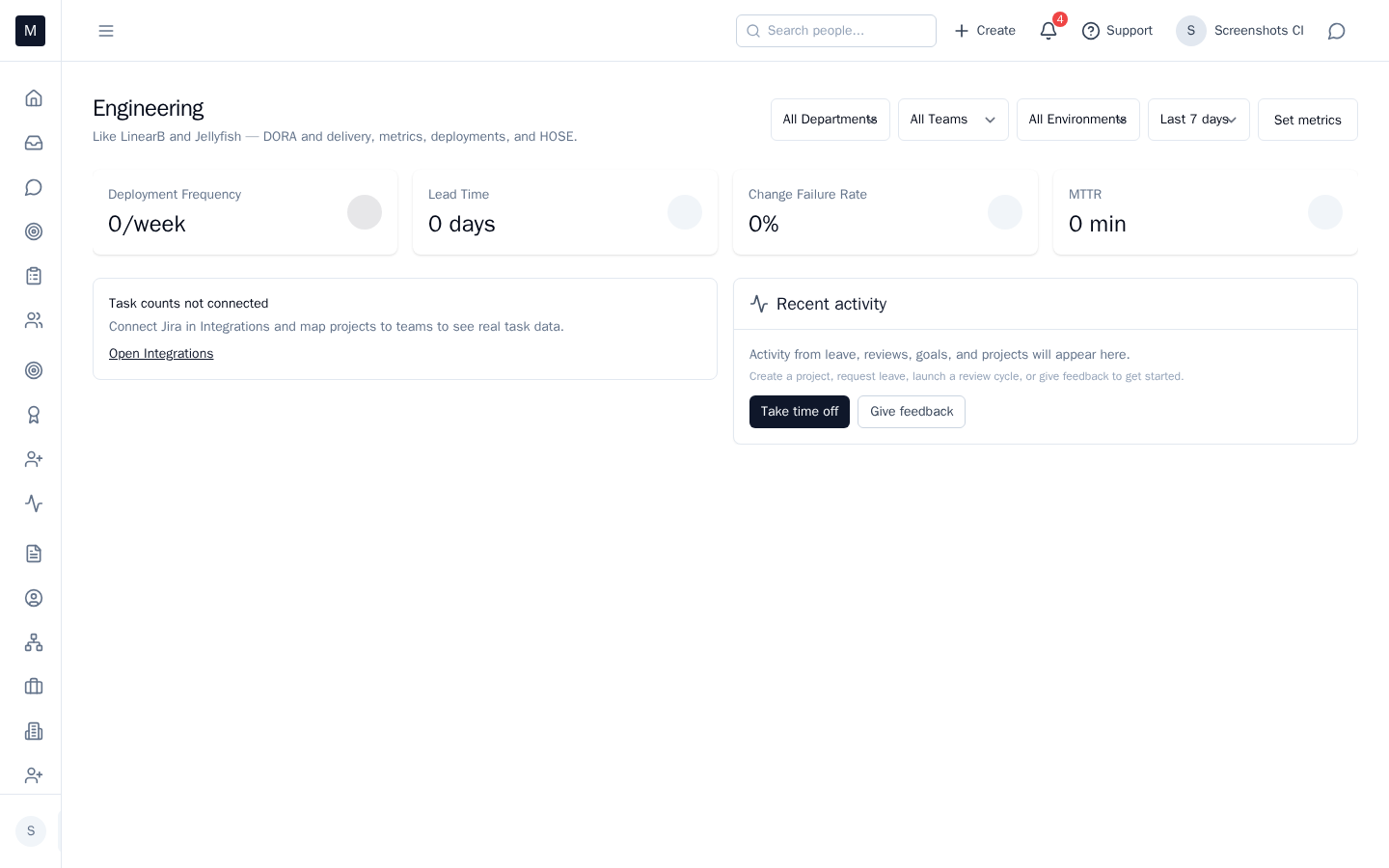Open the home icon in sidebar
1389x868 pixels.
pyautogui.click(x=34, y=98)
